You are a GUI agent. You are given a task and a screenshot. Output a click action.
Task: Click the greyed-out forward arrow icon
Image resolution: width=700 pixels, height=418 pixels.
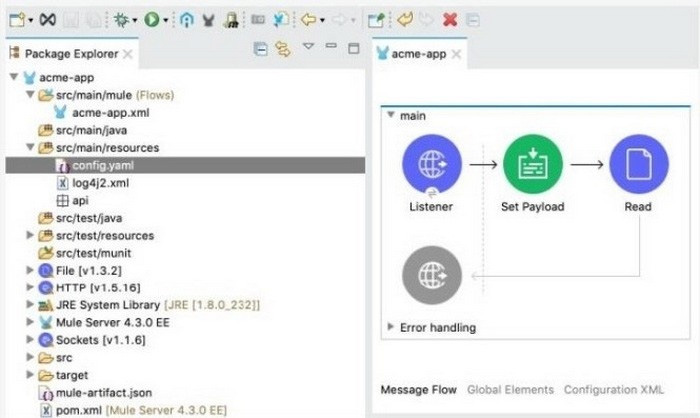point(339,20)
